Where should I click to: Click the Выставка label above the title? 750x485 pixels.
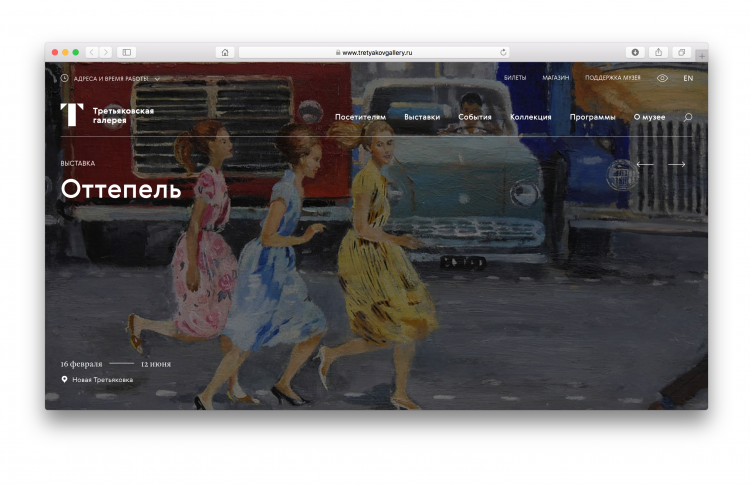pyautogui.click(x=77, y=163)
